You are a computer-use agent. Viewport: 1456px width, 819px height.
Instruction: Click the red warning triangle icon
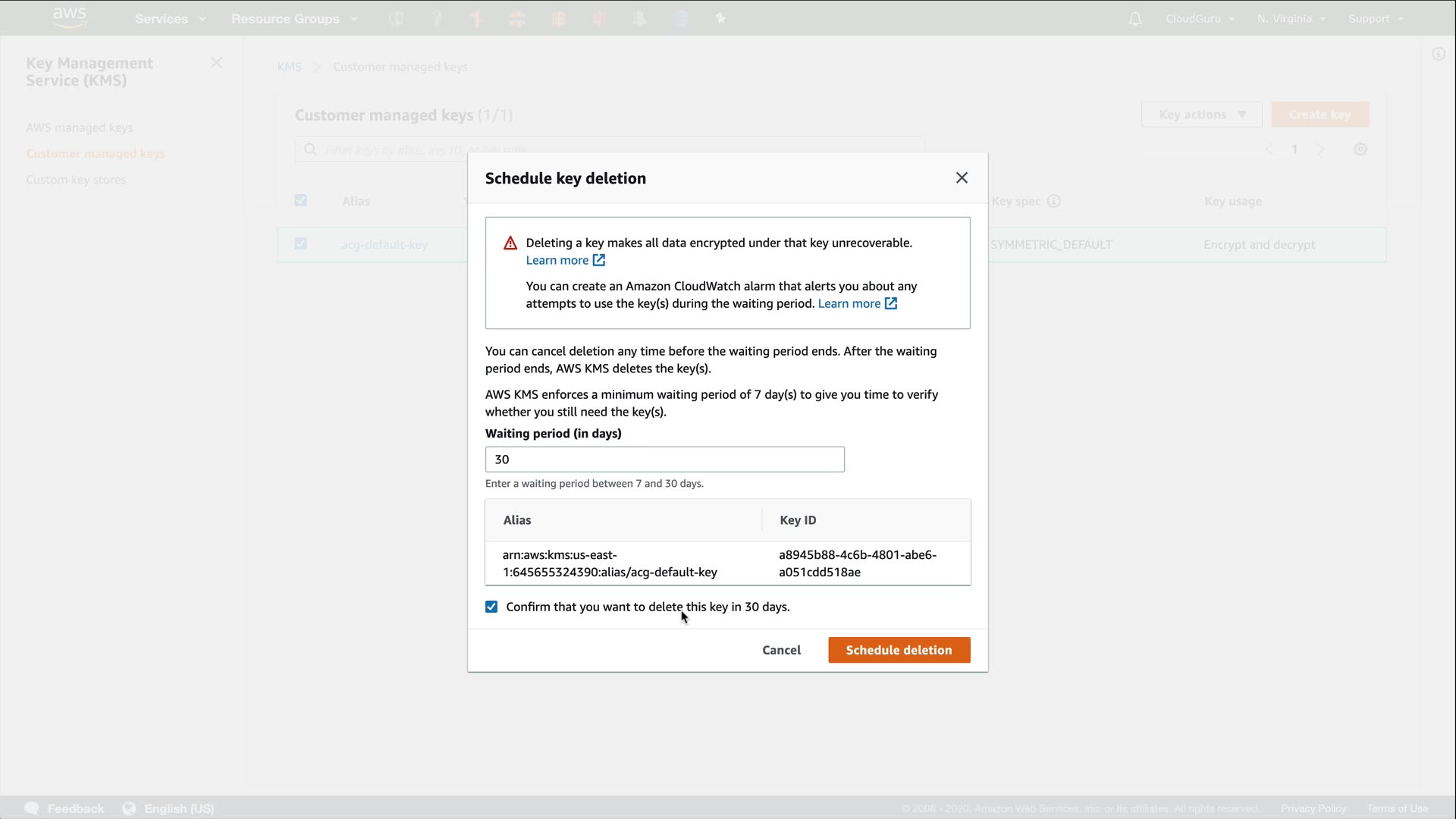(510, 243)
